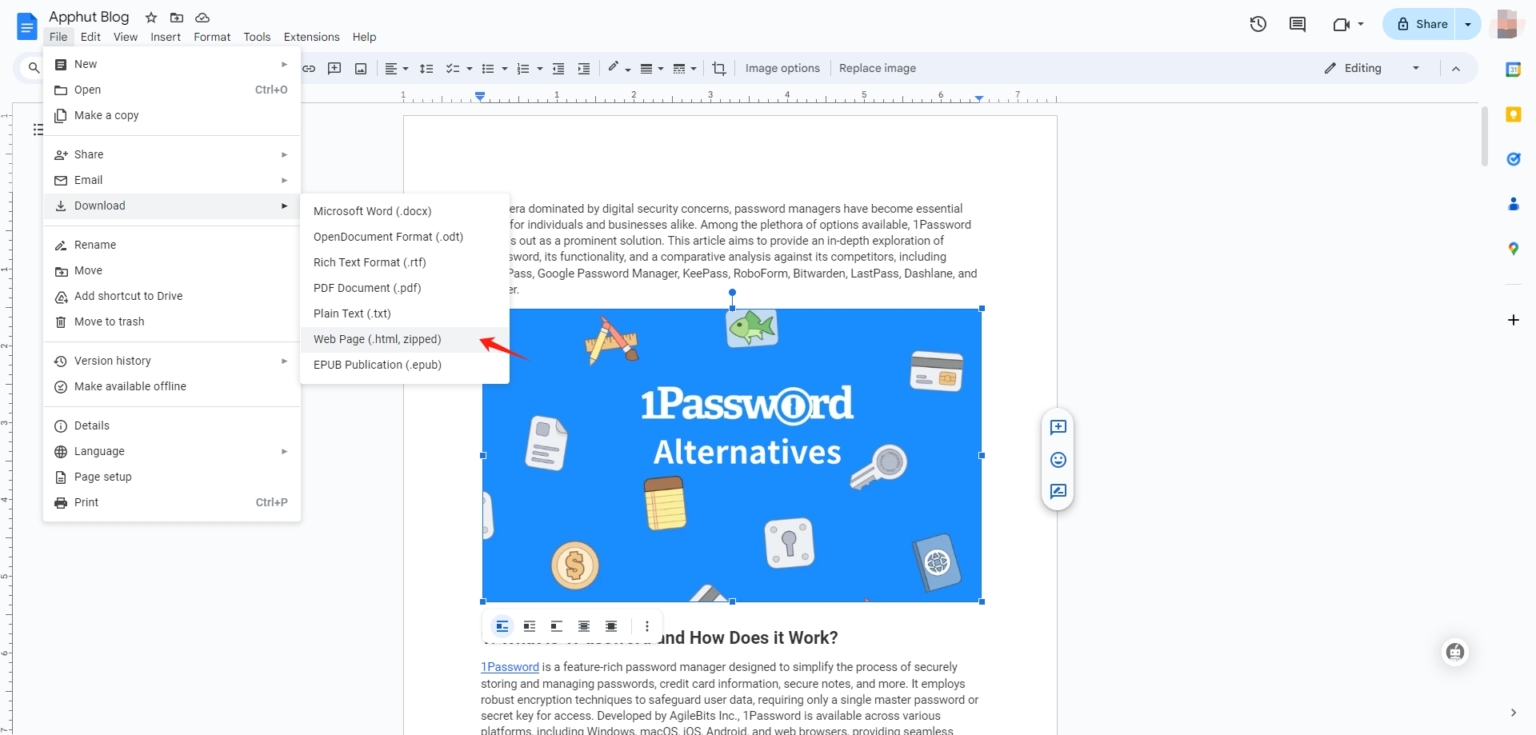Add a comment via the toolbar icon

pyautogui.click(x=334, y=67)
